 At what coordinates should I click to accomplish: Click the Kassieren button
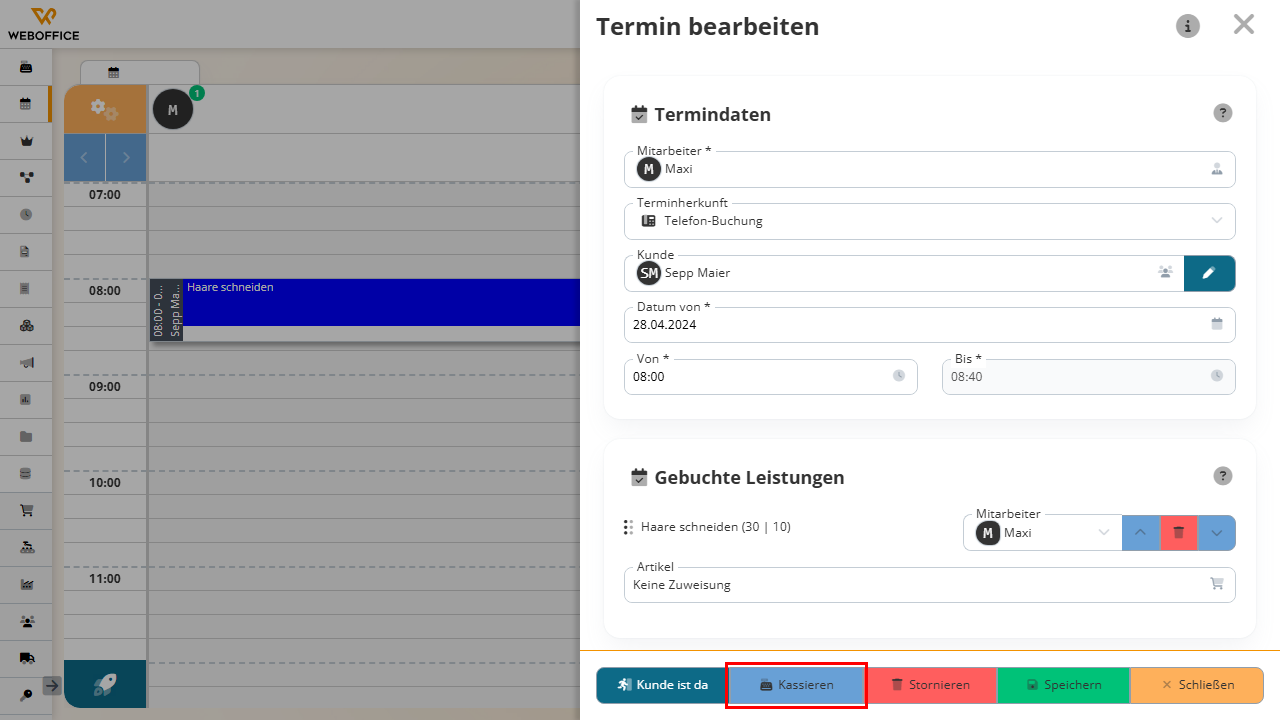[796, 685]
